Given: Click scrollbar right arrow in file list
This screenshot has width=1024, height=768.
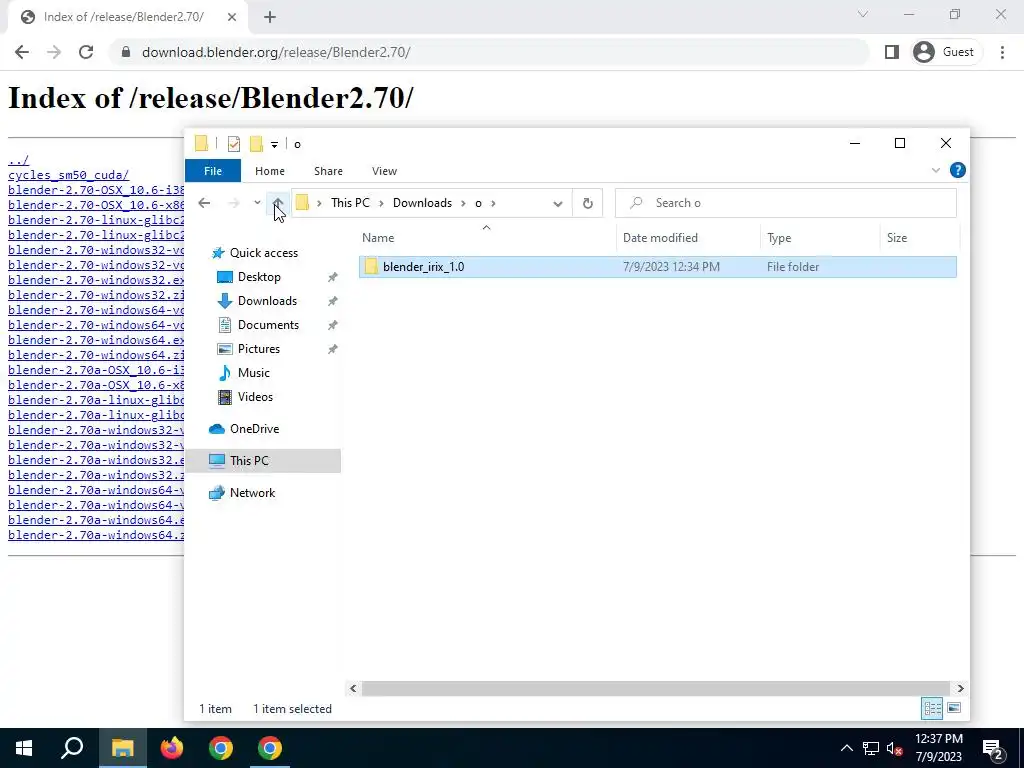Looking at the screenshot, I should coord(960,688).
